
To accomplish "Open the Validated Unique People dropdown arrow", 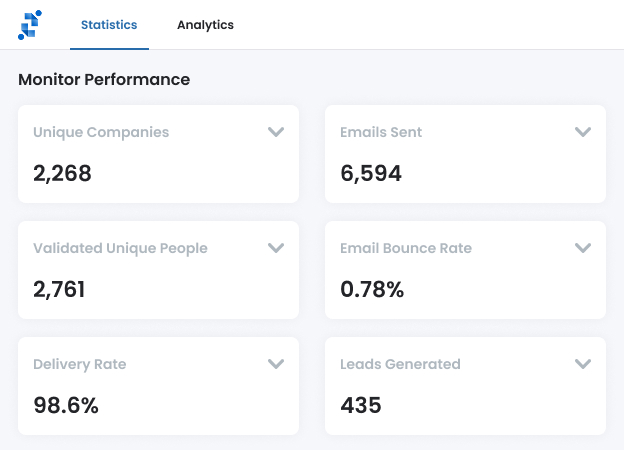I will coord(276,248).
